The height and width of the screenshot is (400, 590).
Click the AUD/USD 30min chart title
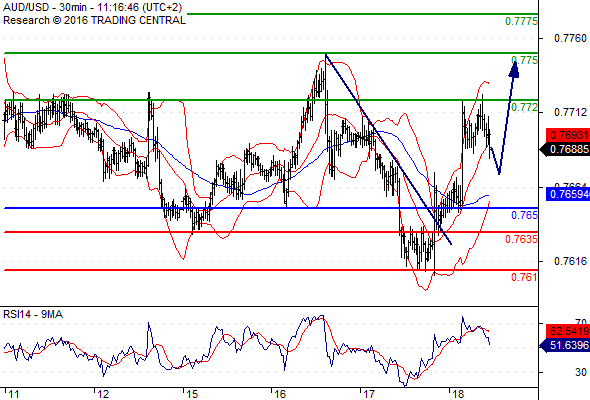click(x=93, y=7)
